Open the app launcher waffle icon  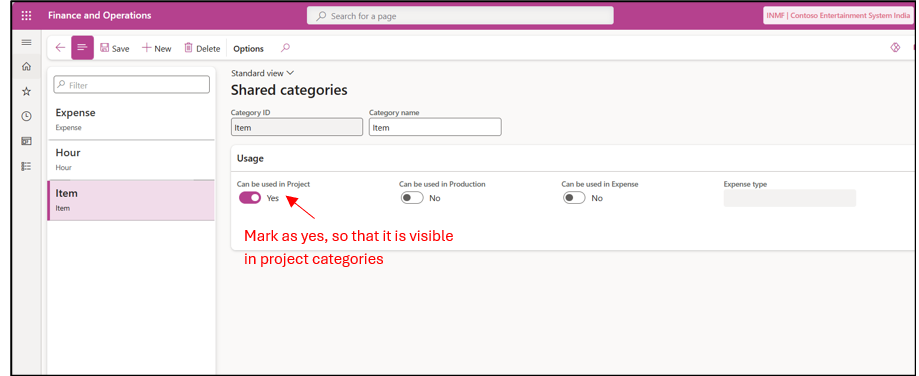(26, 16)
